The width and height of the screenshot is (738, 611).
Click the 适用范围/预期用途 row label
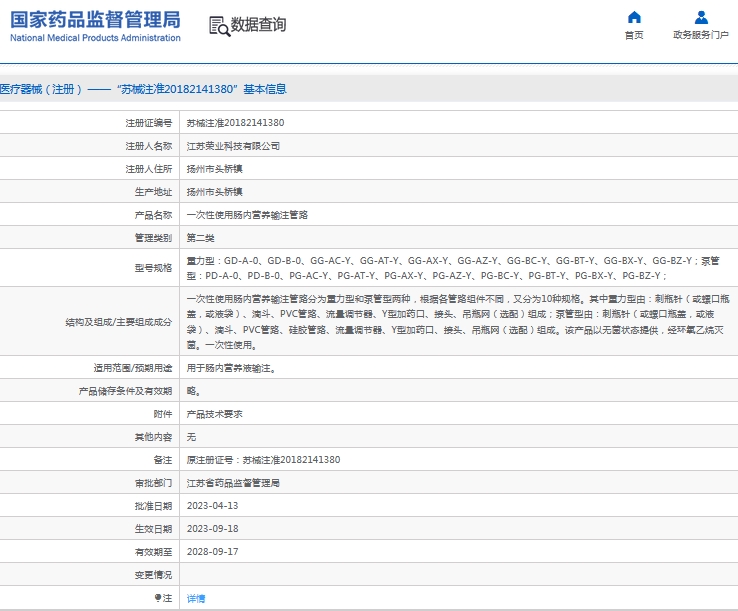[133, 368]
